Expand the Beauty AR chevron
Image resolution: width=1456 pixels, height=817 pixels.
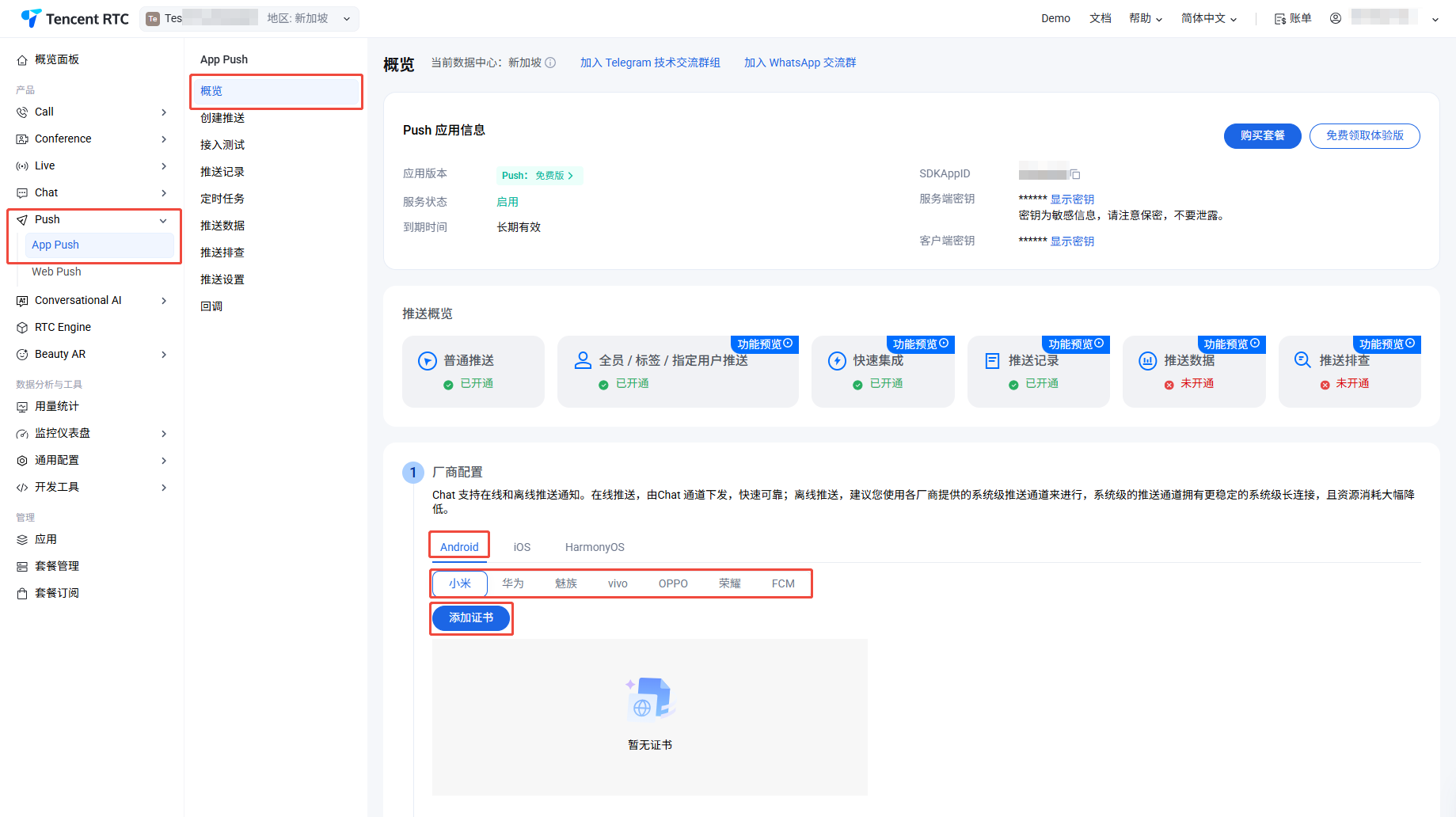pos(164,355)
